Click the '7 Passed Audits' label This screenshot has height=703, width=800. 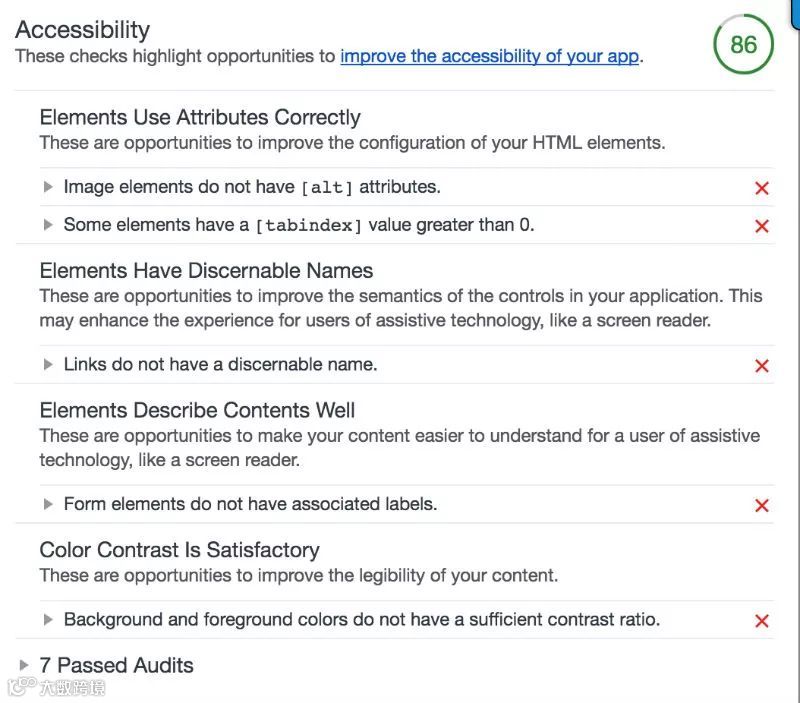[116, 665]
